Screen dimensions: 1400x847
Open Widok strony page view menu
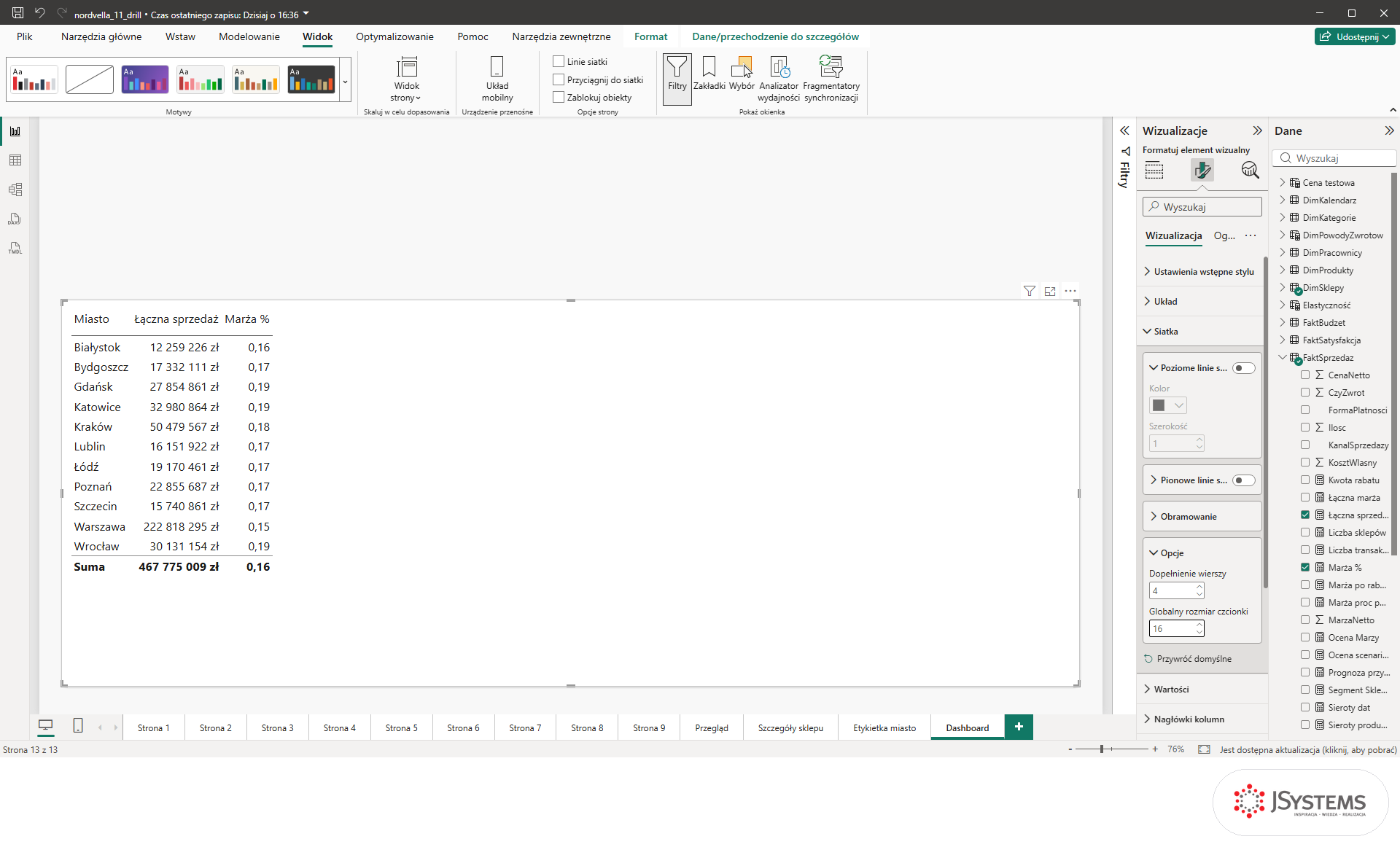(406, 79)
